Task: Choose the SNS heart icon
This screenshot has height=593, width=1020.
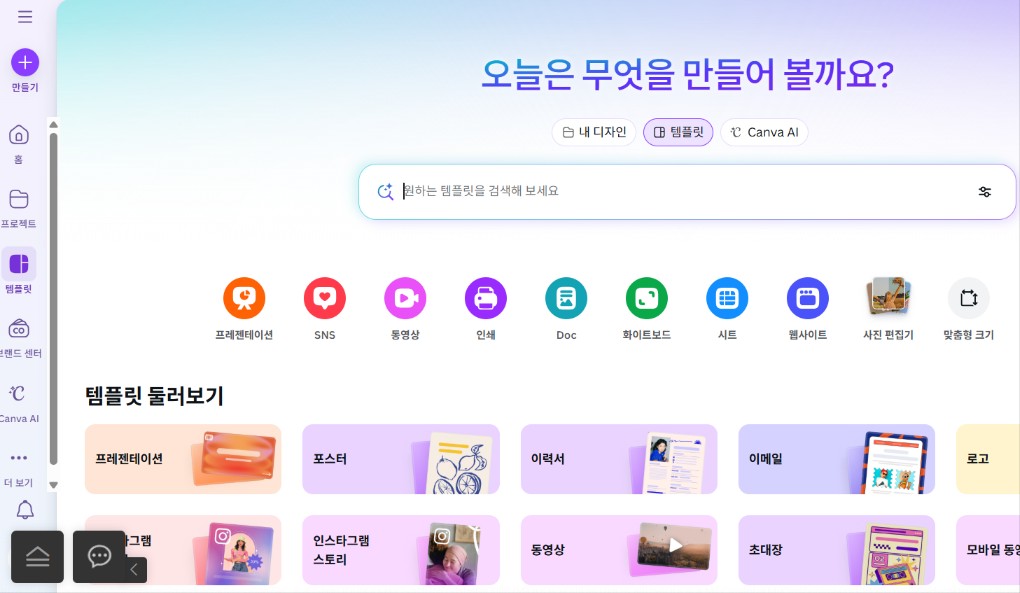Action: (325, 298)
